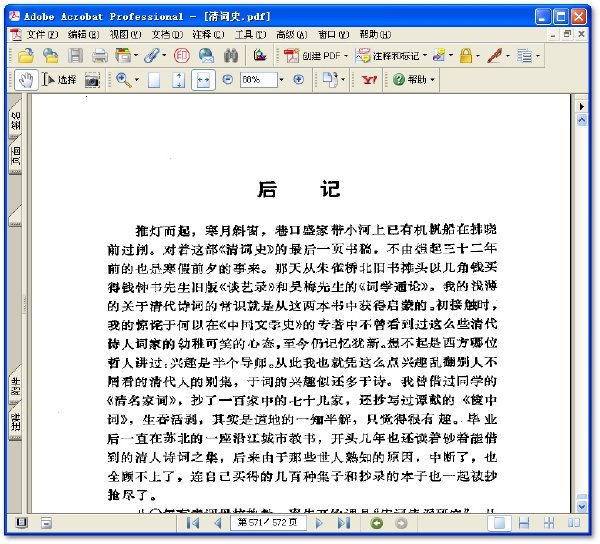Go to the first page
This screenshot has width=600, height=544.
point(193,523)
